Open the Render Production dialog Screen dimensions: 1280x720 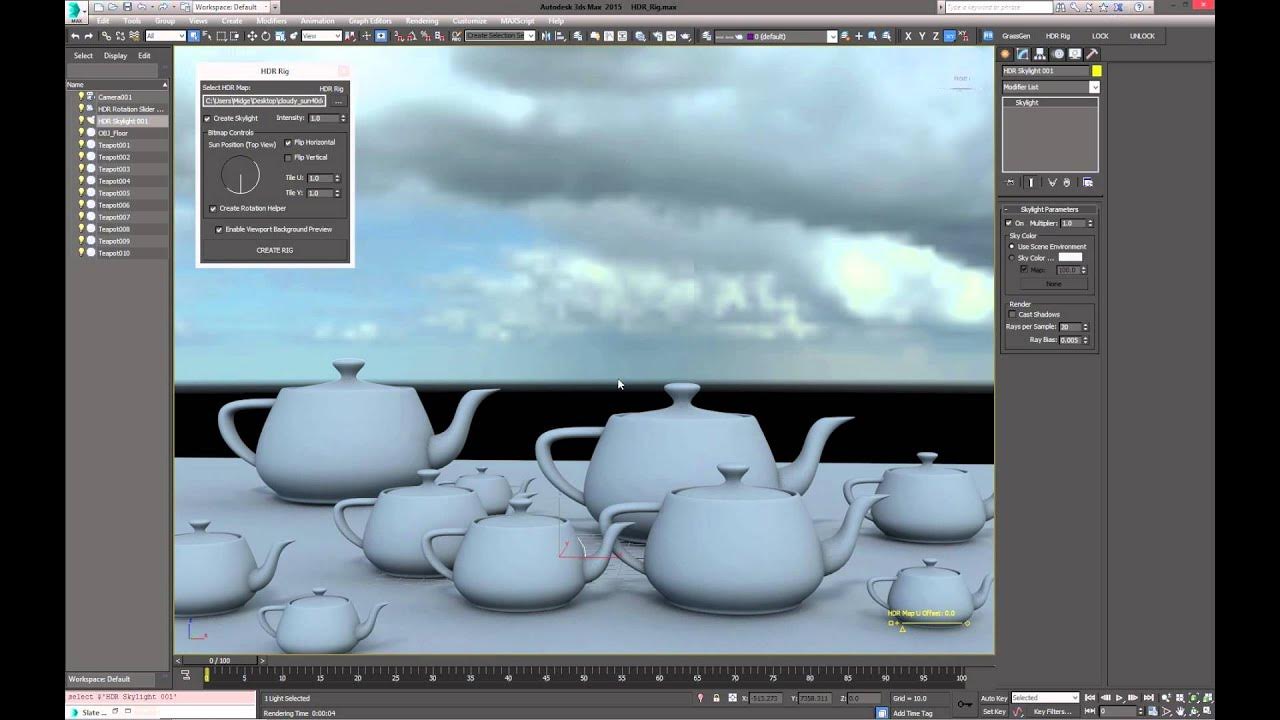(686, 36)
